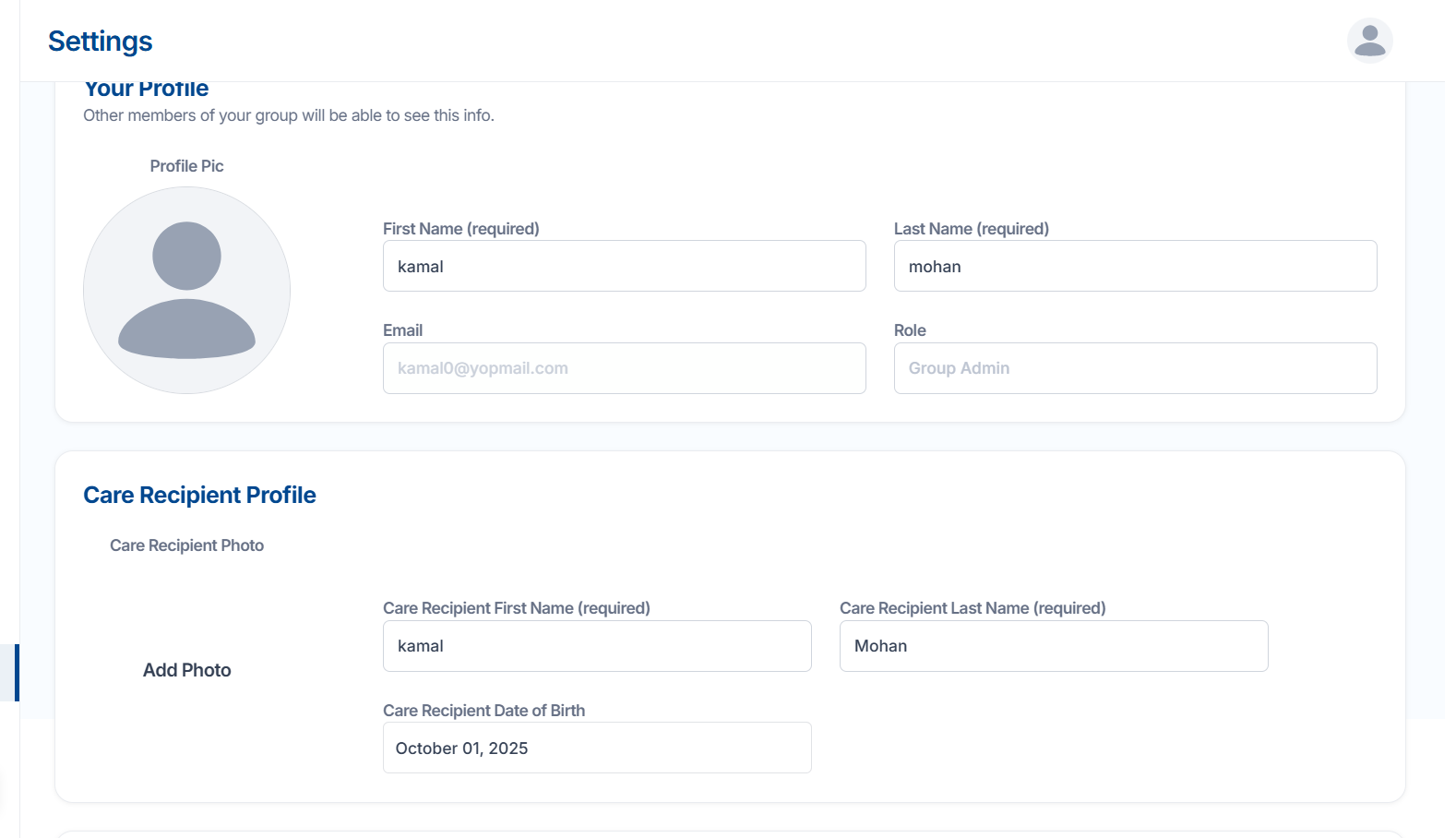Click the Role label above Group Admin
This screenshot has height=838, width=1456.
(x=909, y=330)
